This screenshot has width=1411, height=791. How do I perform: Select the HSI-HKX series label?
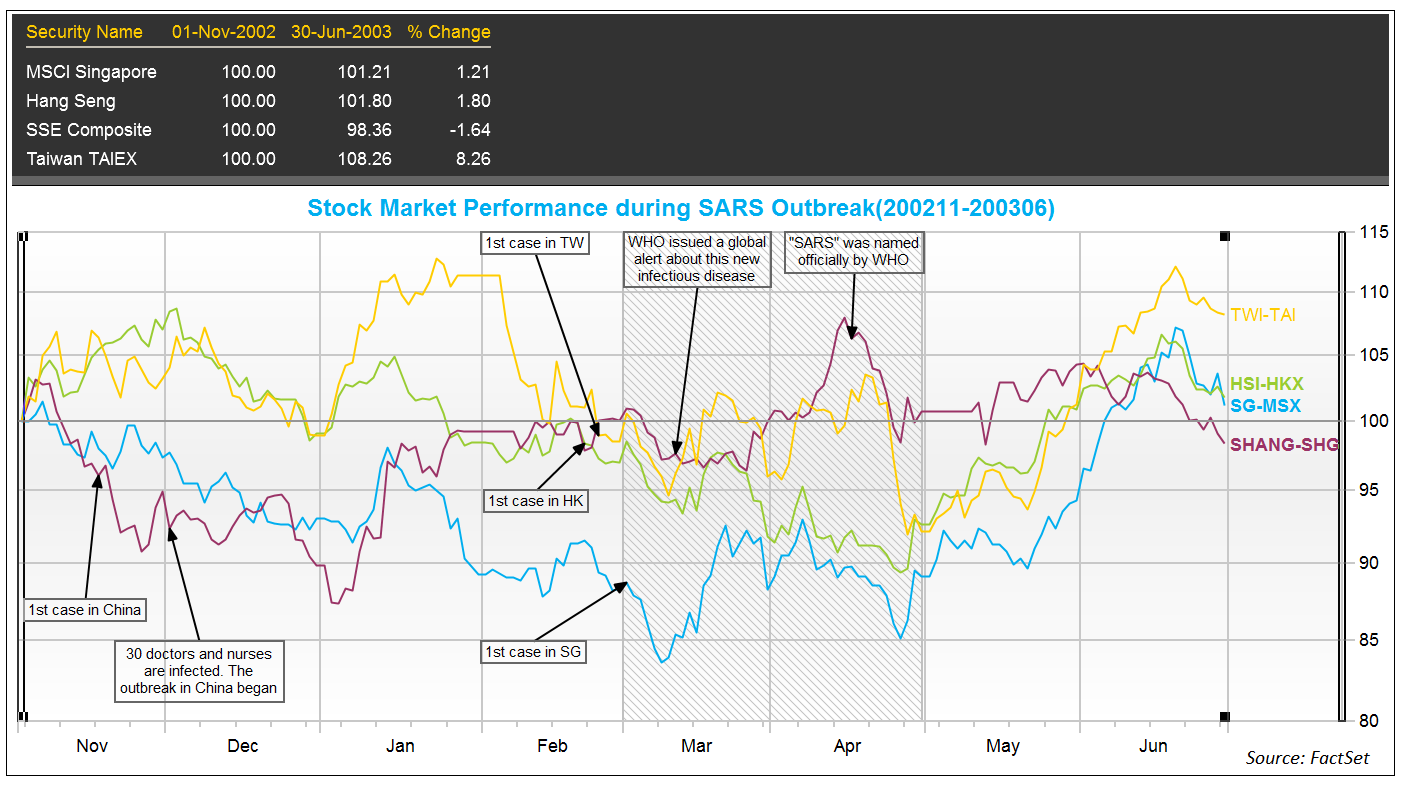[x=1267, y=384]
